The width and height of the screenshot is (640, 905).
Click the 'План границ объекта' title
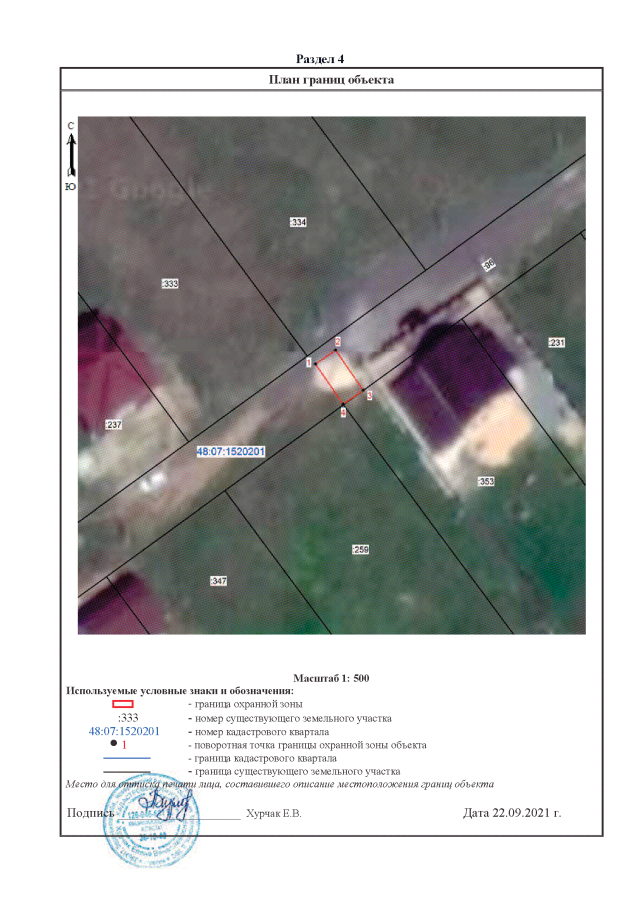332,79
